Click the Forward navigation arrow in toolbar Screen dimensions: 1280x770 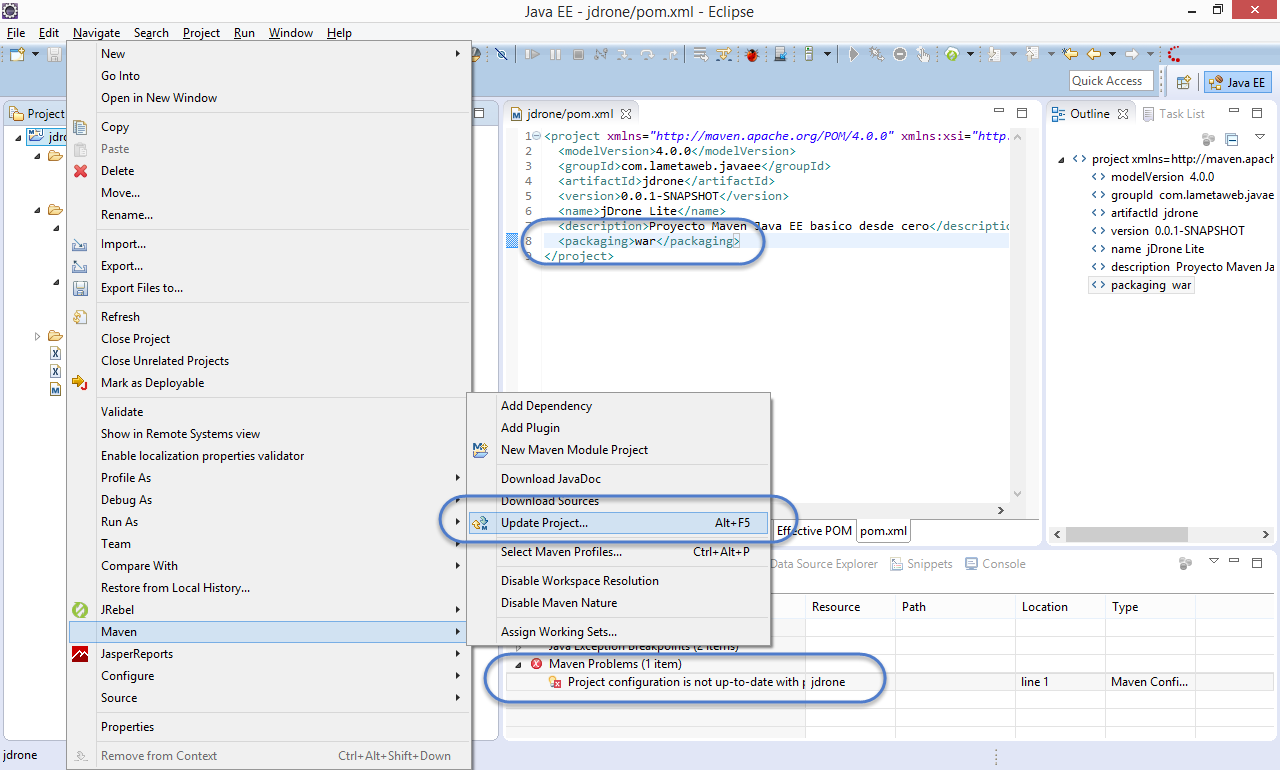[1131, 54]
